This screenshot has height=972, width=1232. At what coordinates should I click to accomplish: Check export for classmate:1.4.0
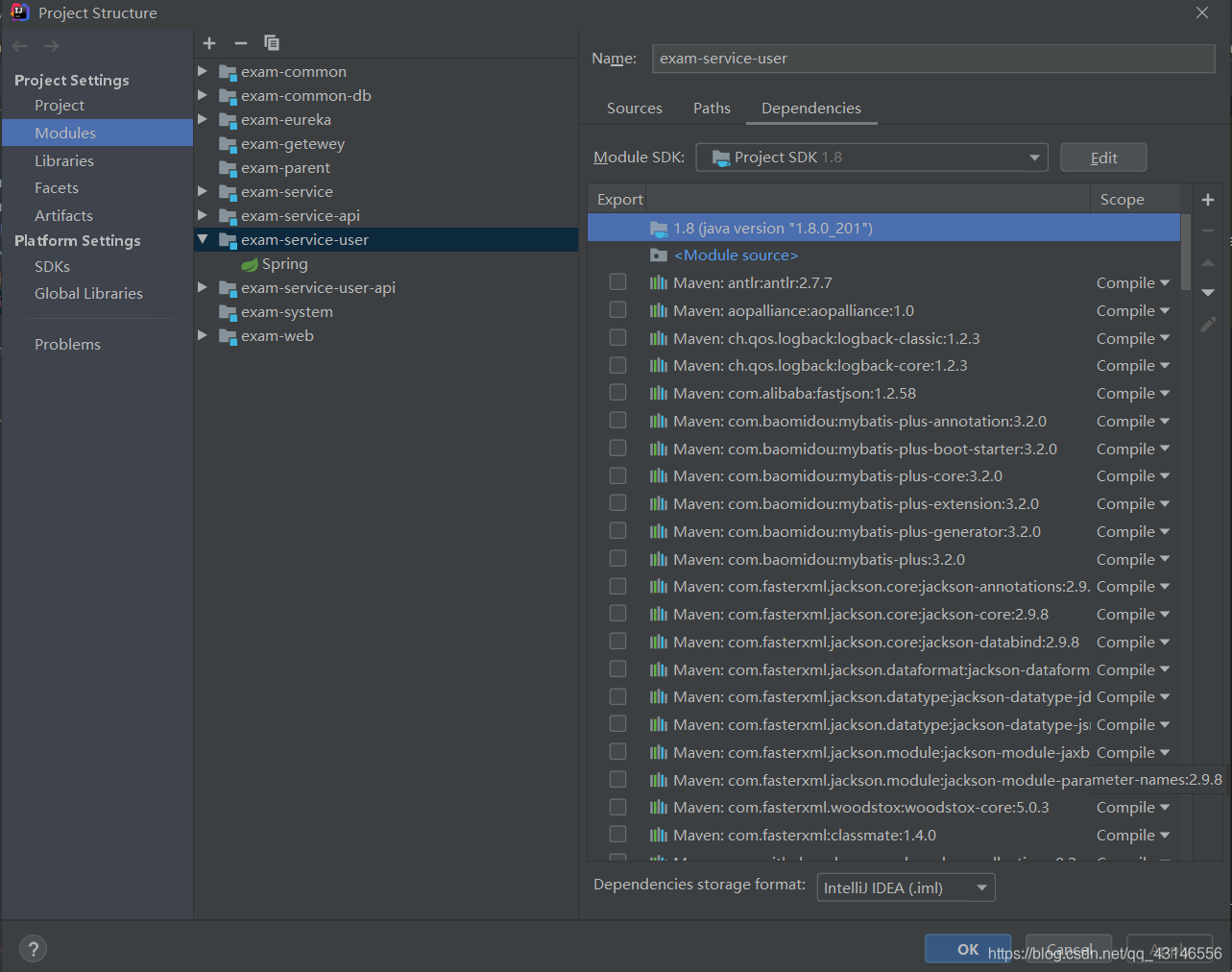click(617, 835)
